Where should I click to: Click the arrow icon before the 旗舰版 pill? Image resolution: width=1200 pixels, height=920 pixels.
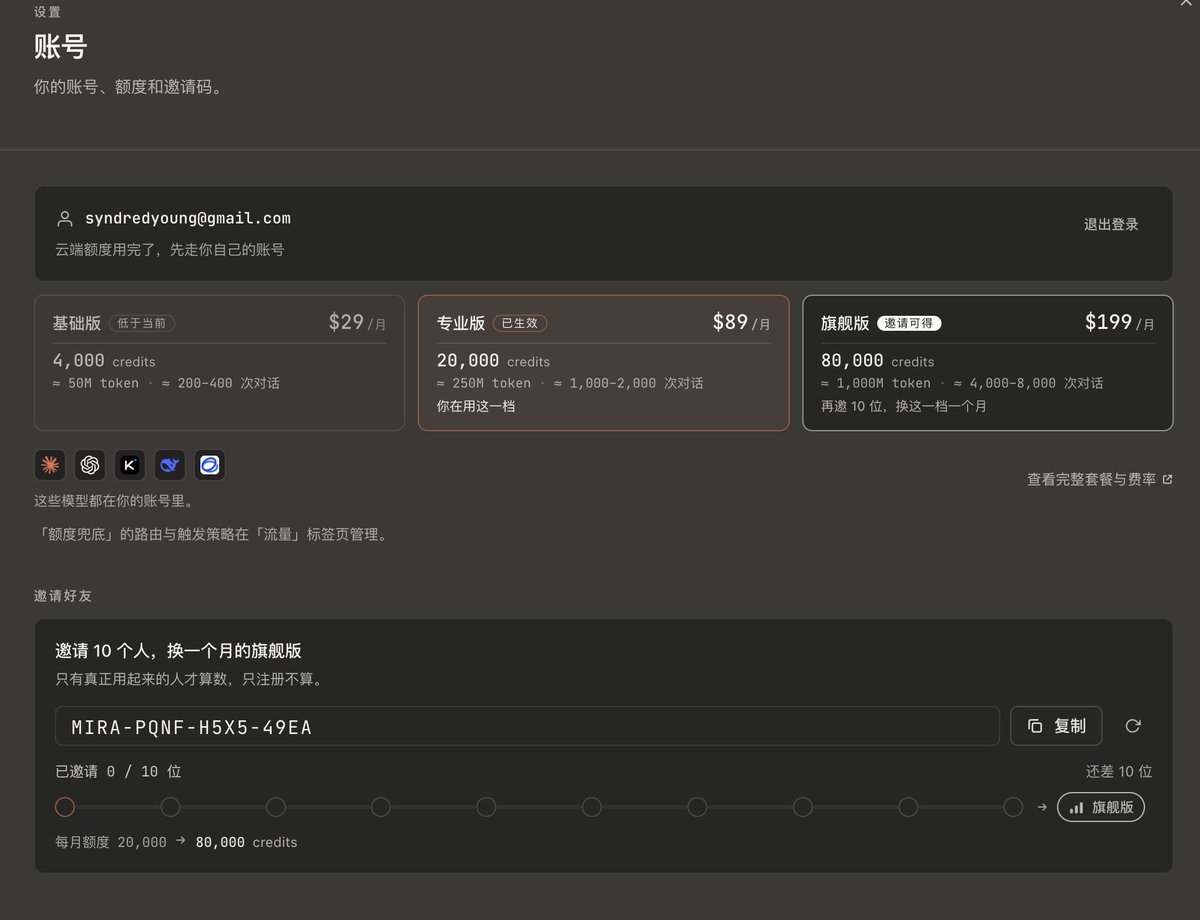coord(1042,807)
